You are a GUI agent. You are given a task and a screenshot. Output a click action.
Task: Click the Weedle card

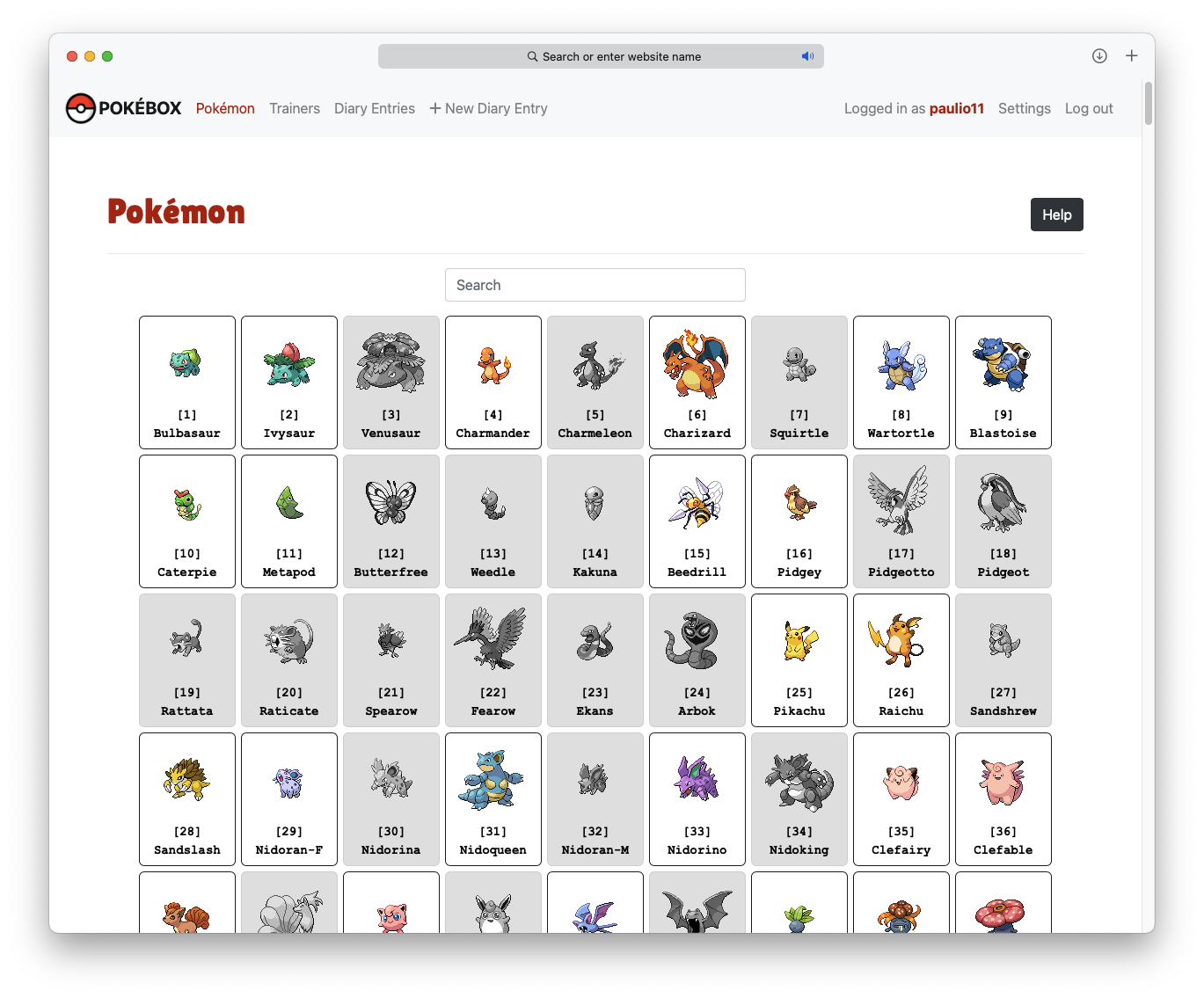(493, 521)
